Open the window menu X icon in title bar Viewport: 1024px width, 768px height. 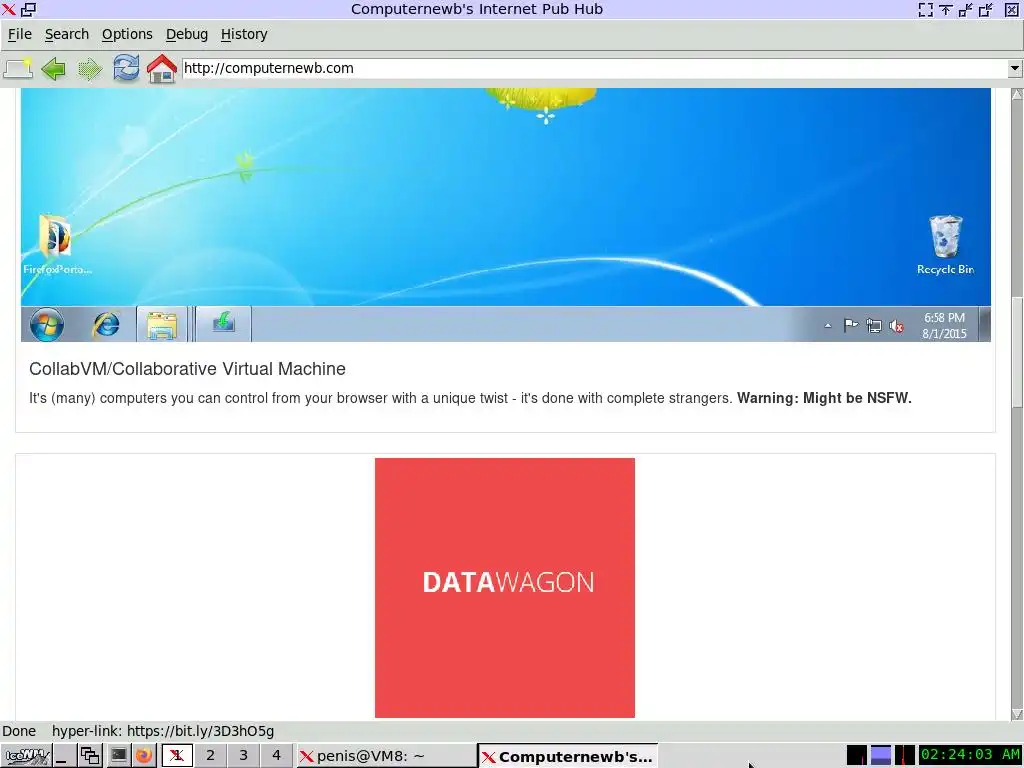pos(9,9)
